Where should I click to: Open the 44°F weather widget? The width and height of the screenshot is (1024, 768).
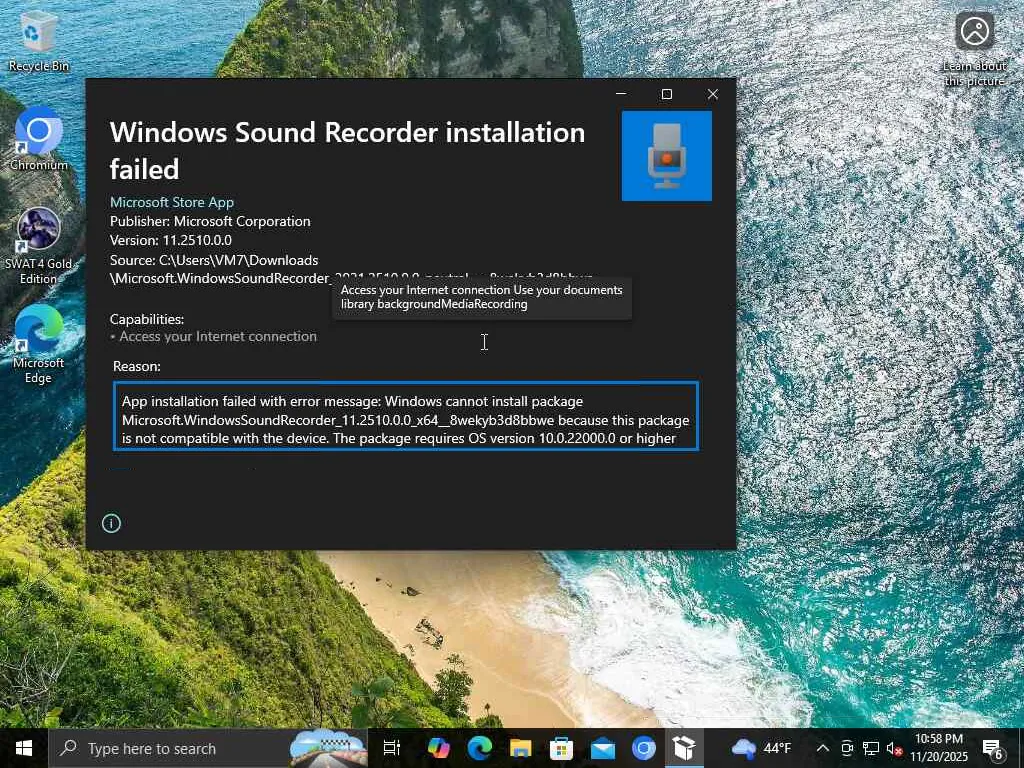click(761, 748)
